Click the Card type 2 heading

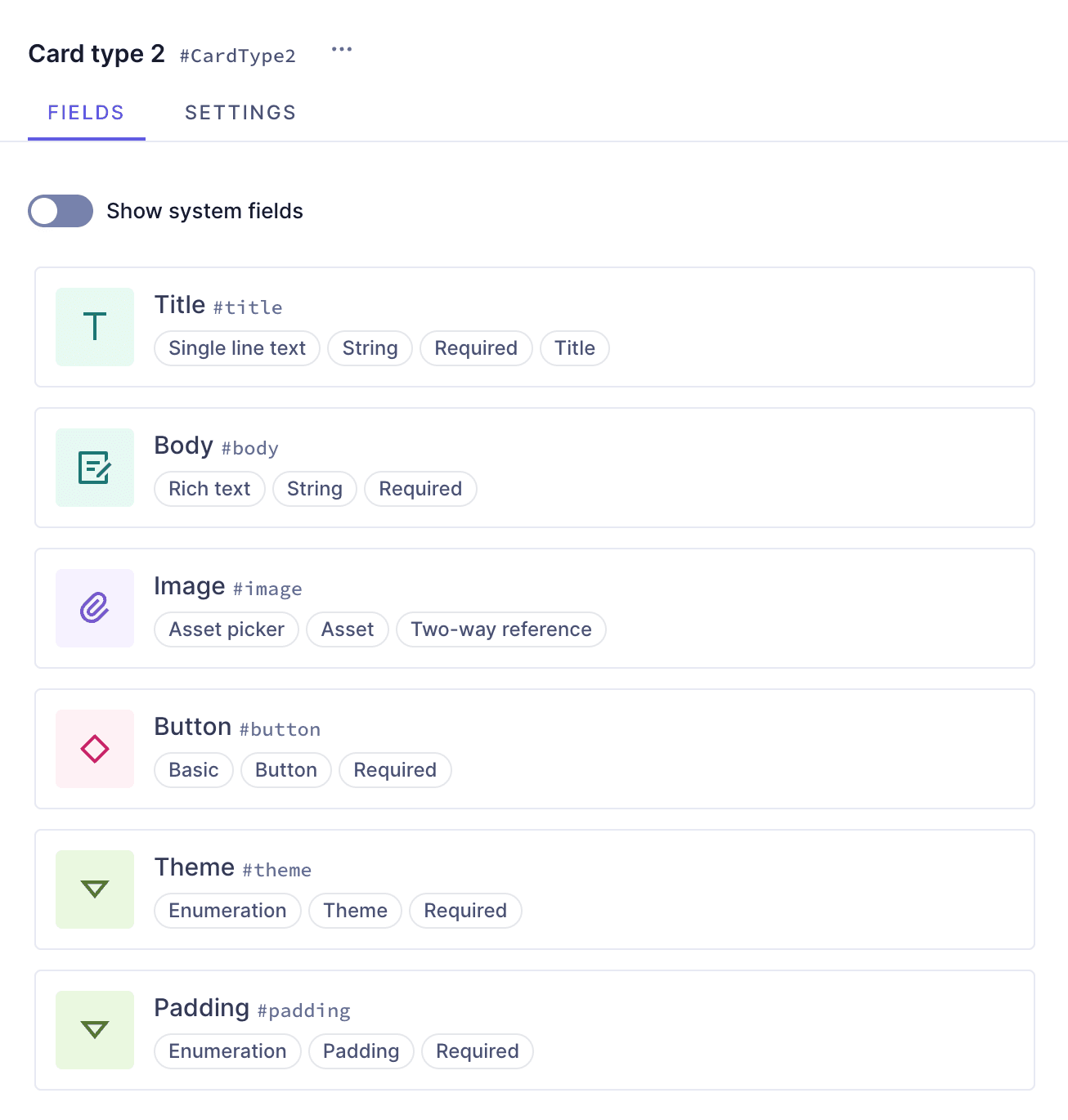pyautogui.click(x=96, y=54)
